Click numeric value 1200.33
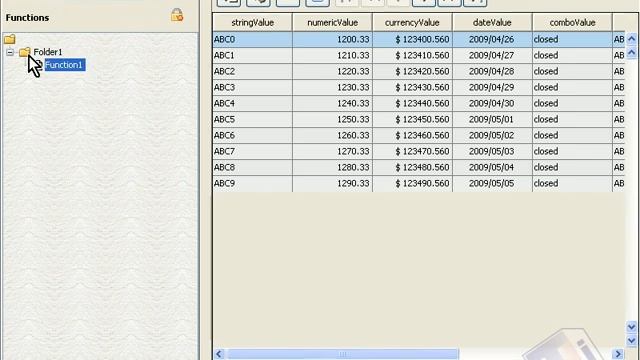Image resolution: width=640 pixels, height=360 pixels. 332,40
